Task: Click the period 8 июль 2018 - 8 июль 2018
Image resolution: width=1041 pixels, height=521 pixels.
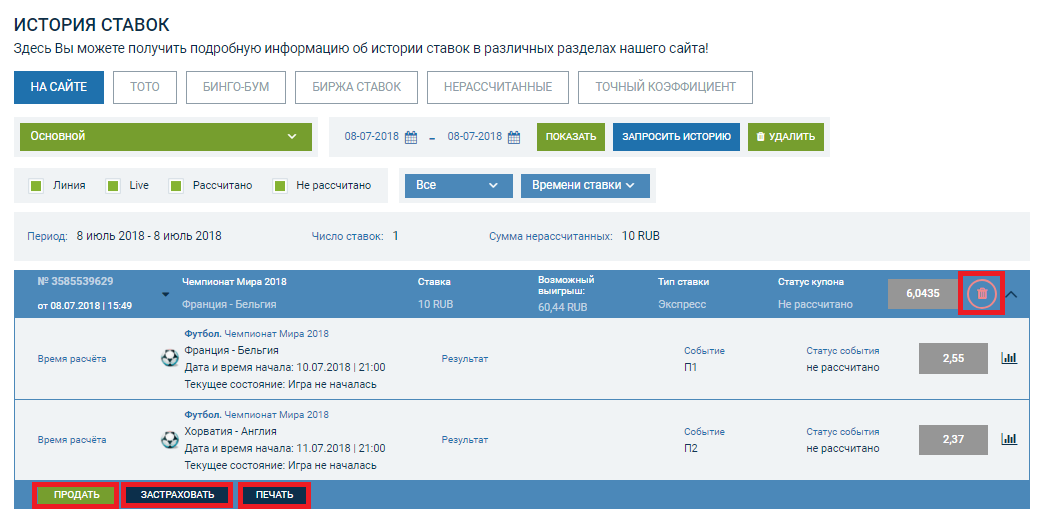Action: click(149, 236)
